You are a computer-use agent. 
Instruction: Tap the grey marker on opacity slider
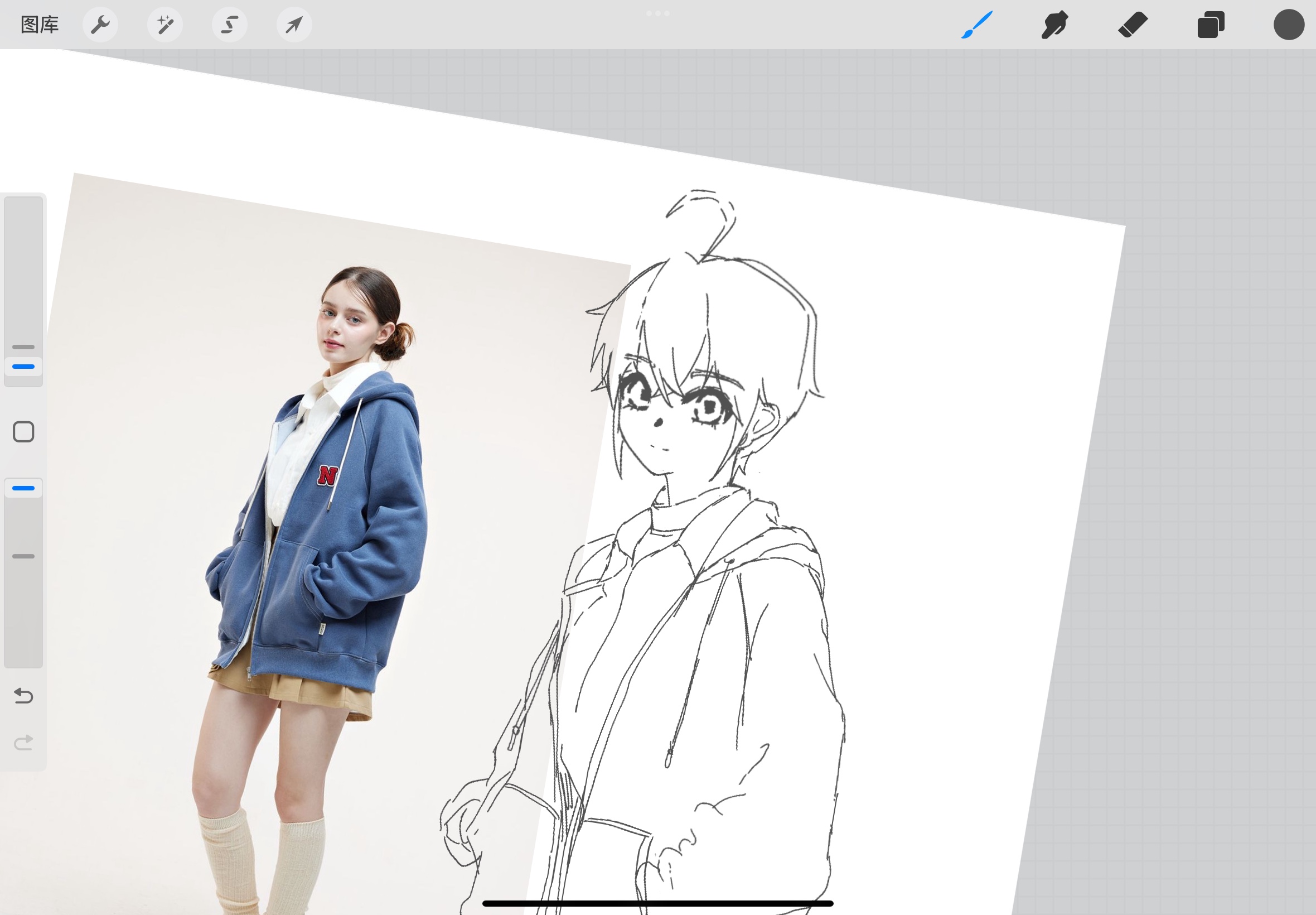[x=23, y=556]
